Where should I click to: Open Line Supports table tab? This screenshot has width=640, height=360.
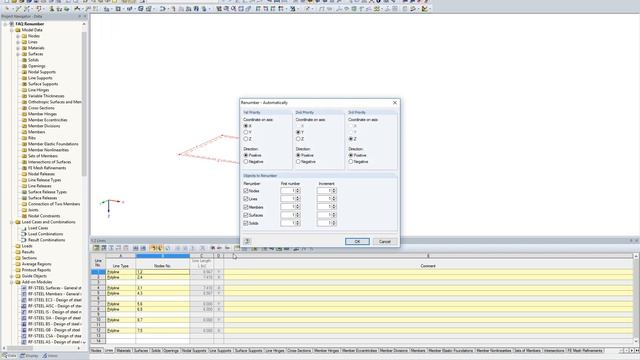tap(220, 351)
